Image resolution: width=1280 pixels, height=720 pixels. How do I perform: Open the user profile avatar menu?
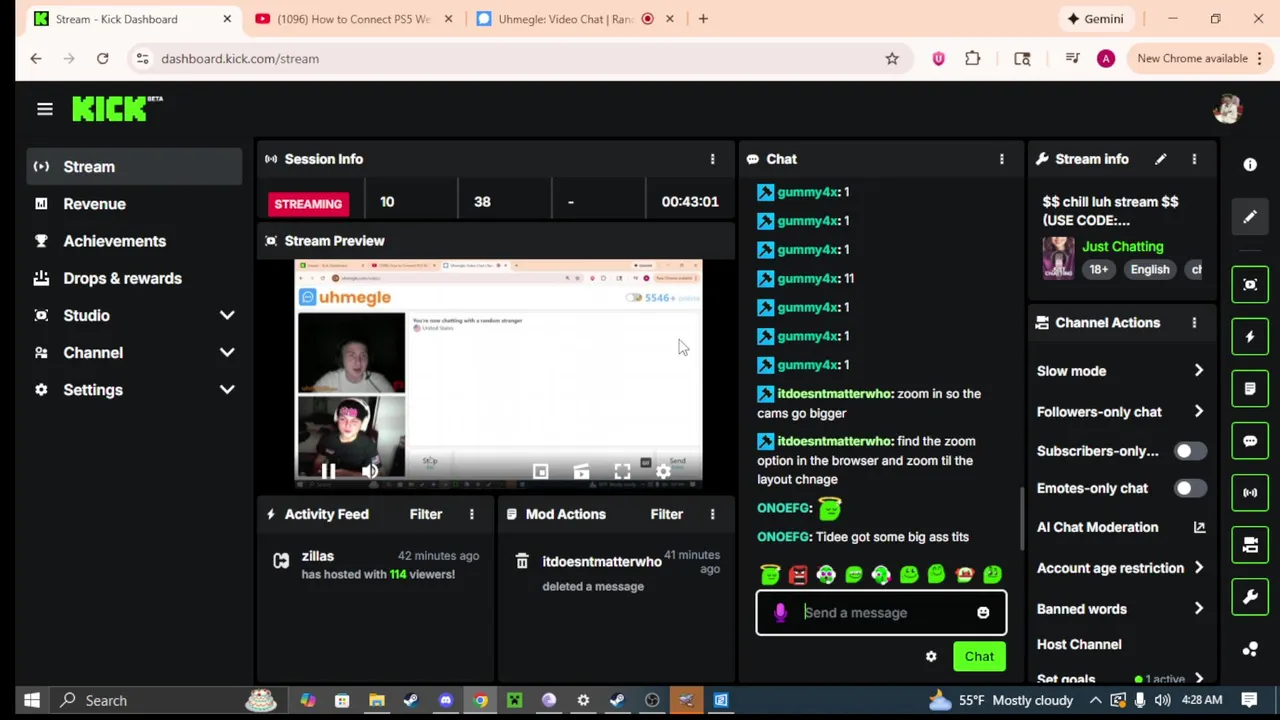coord(1227,109)
